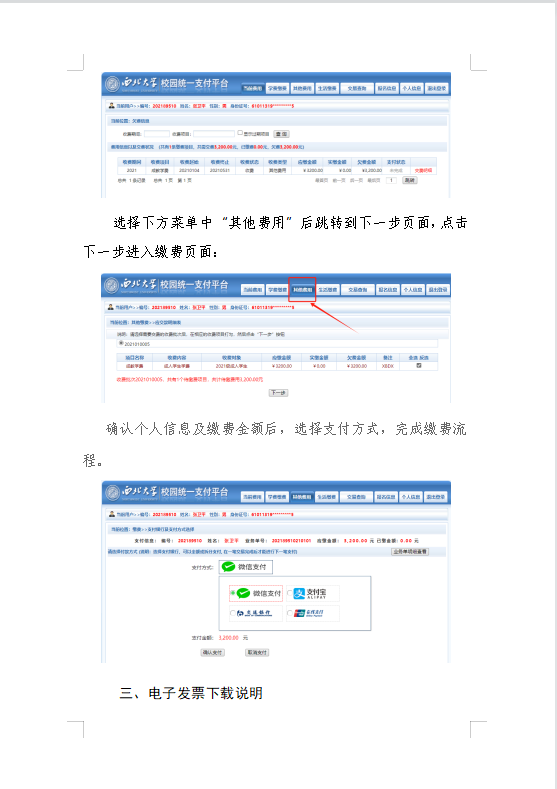Select the WeChat Pay radio option
This screenshot has width=557, height=789.
(232, 594)
